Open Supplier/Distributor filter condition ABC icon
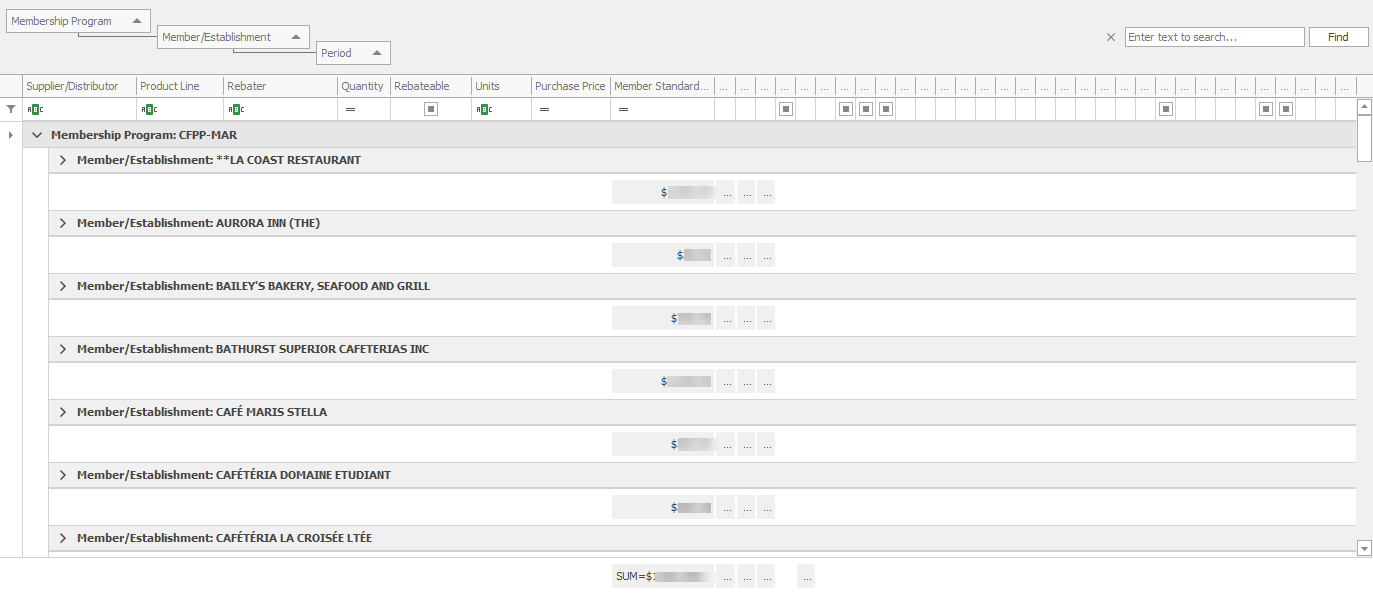 point(35,109)
